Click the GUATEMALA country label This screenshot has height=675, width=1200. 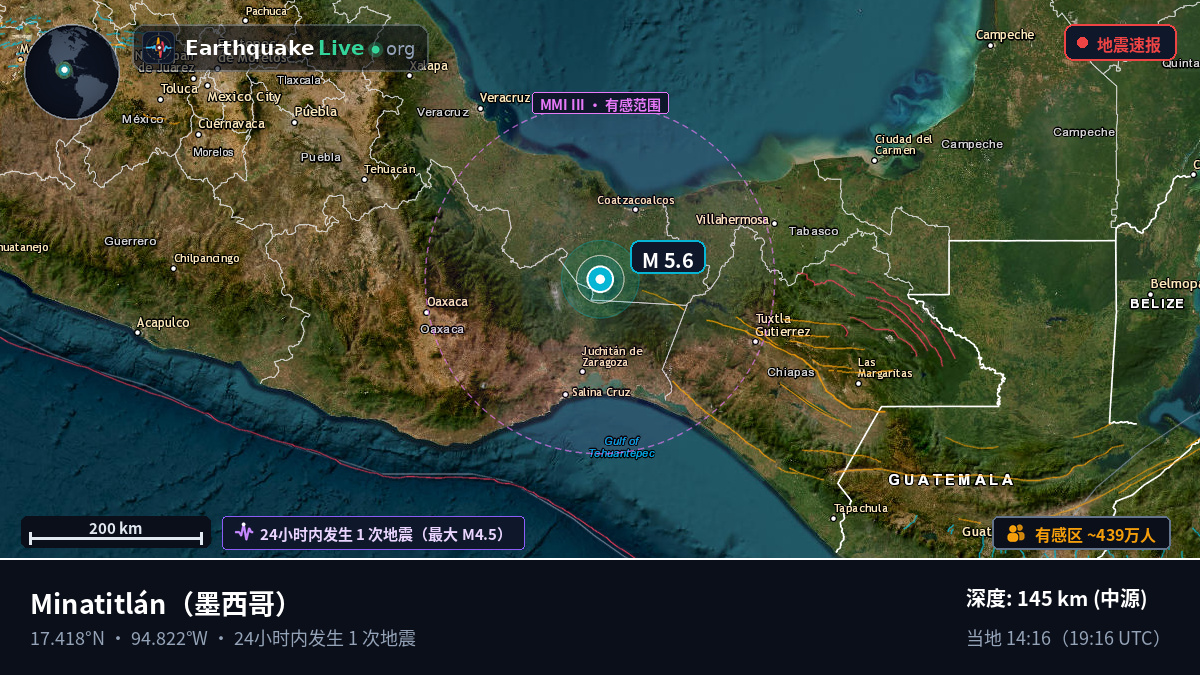point(951,480)
